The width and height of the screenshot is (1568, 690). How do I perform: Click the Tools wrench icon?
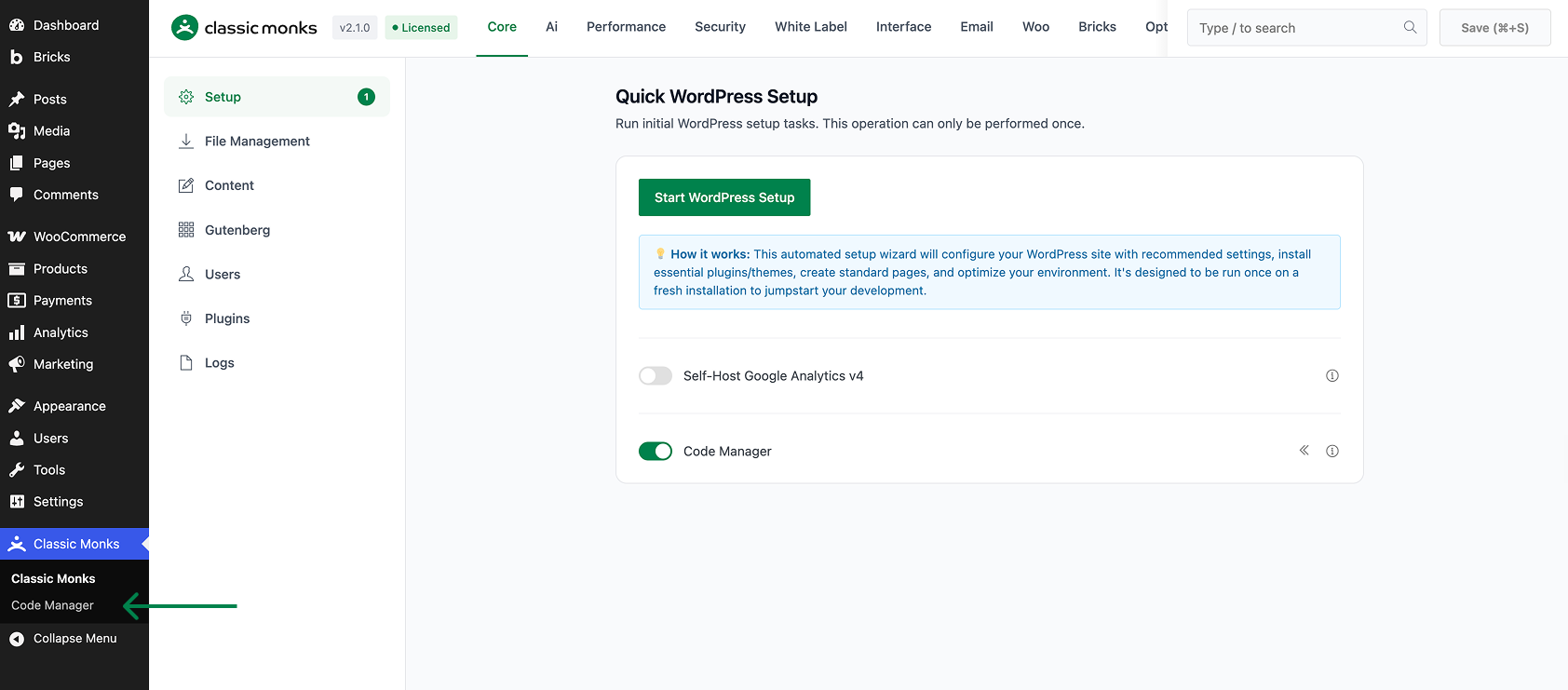click(x=17, y=469)
